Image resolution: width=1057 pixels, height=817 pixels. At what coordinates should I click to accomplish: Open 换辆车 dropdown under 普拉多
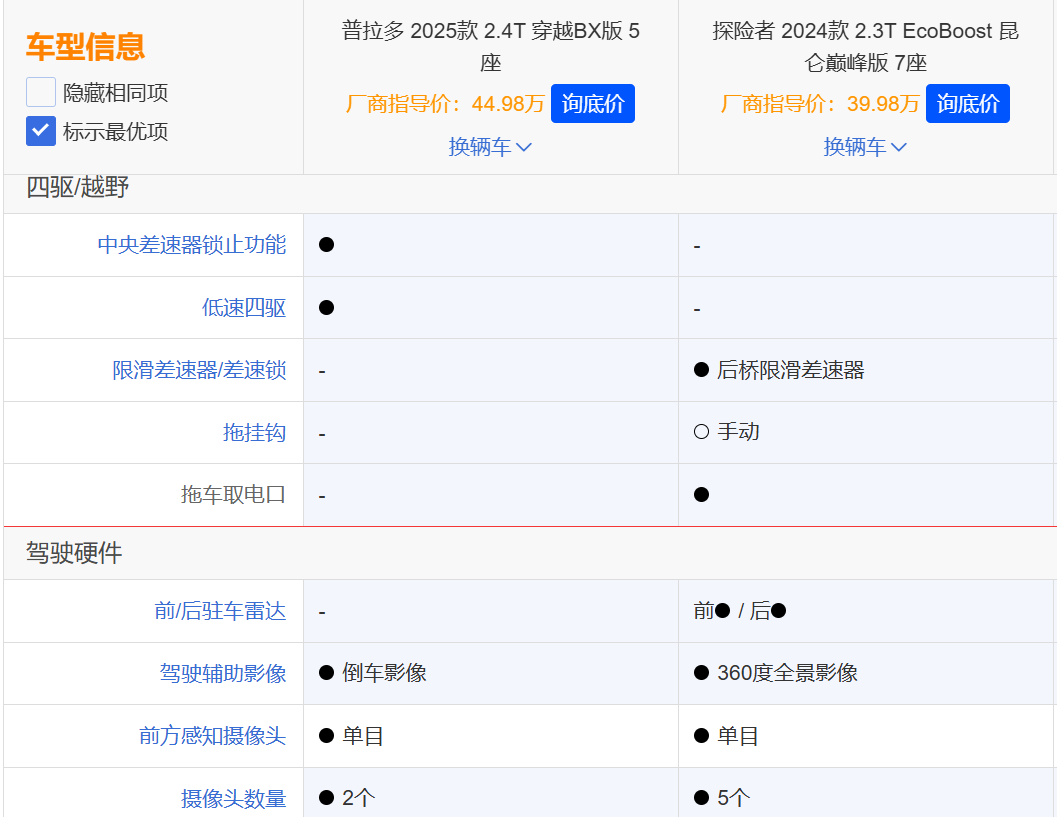490,146
